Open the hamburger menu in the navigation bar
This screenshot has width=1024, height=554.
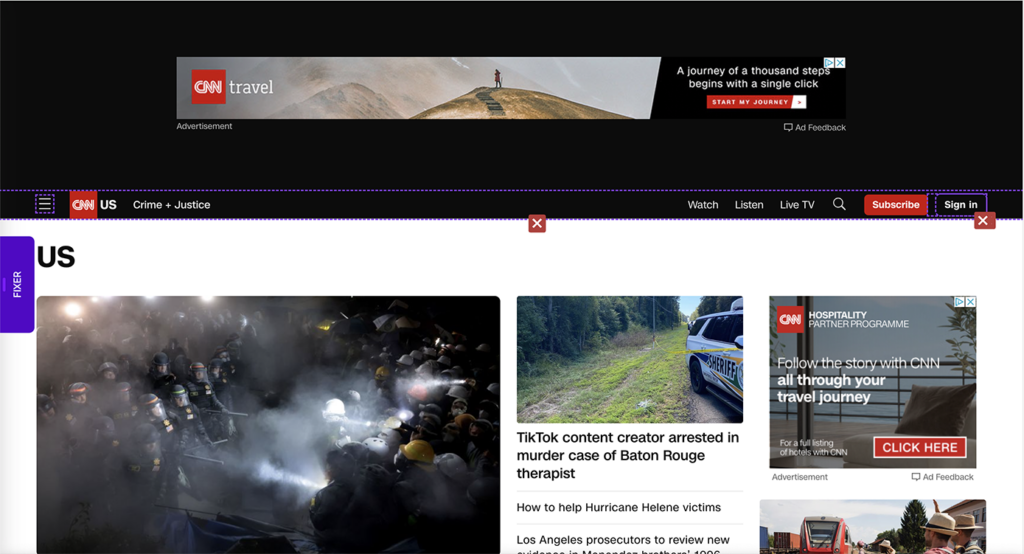(45, 204)
